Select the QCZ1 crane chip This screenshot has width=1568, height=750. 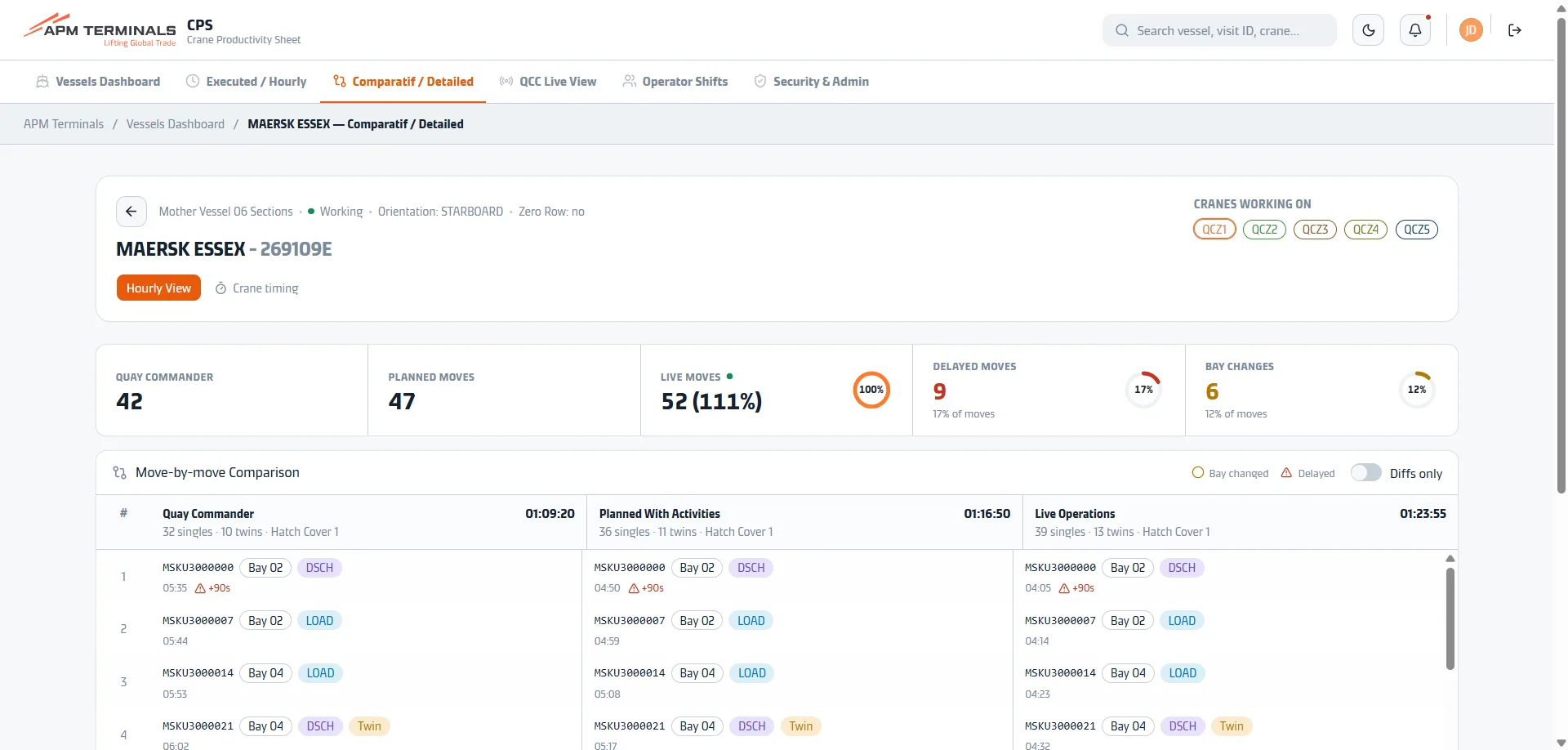point(1214,230)
